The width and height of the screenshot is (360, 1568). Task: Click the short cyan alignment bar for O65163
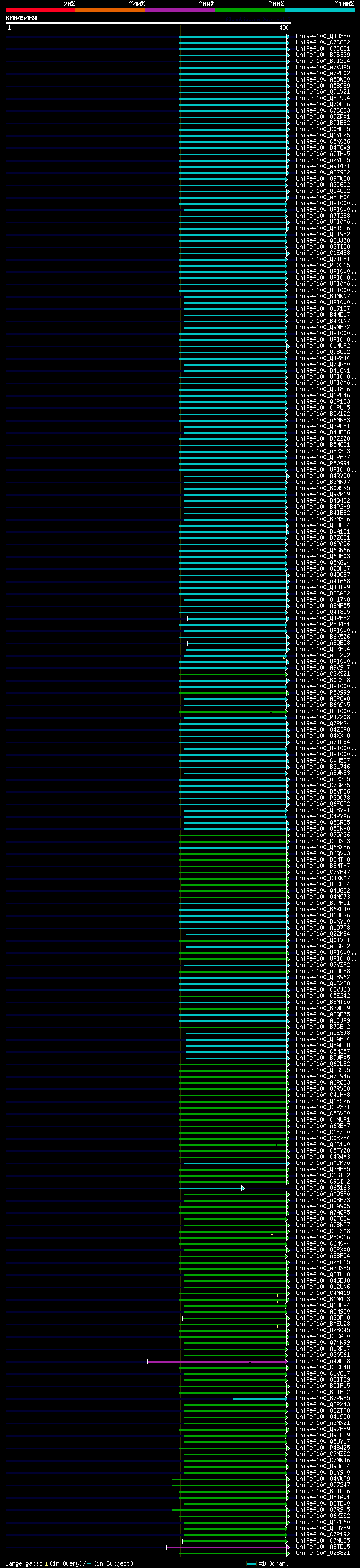[x=211, y=1188]
